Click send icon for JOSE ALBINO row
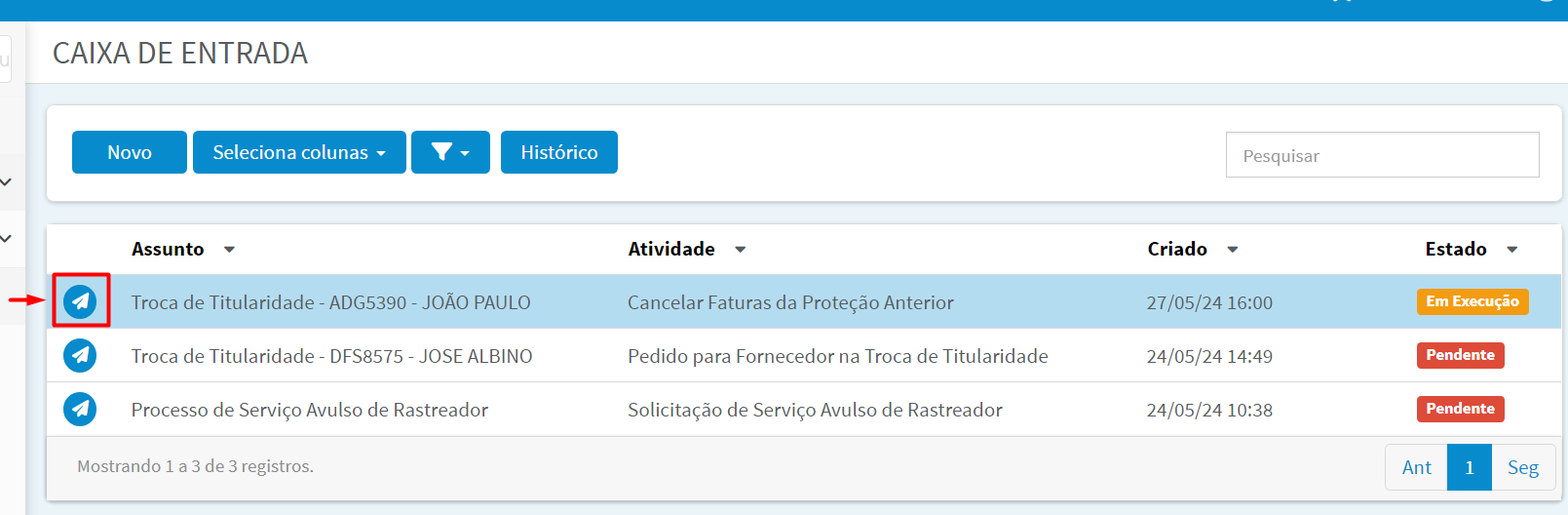The height and width of the screenshot is (515, 1568). (x=80, y=355)
